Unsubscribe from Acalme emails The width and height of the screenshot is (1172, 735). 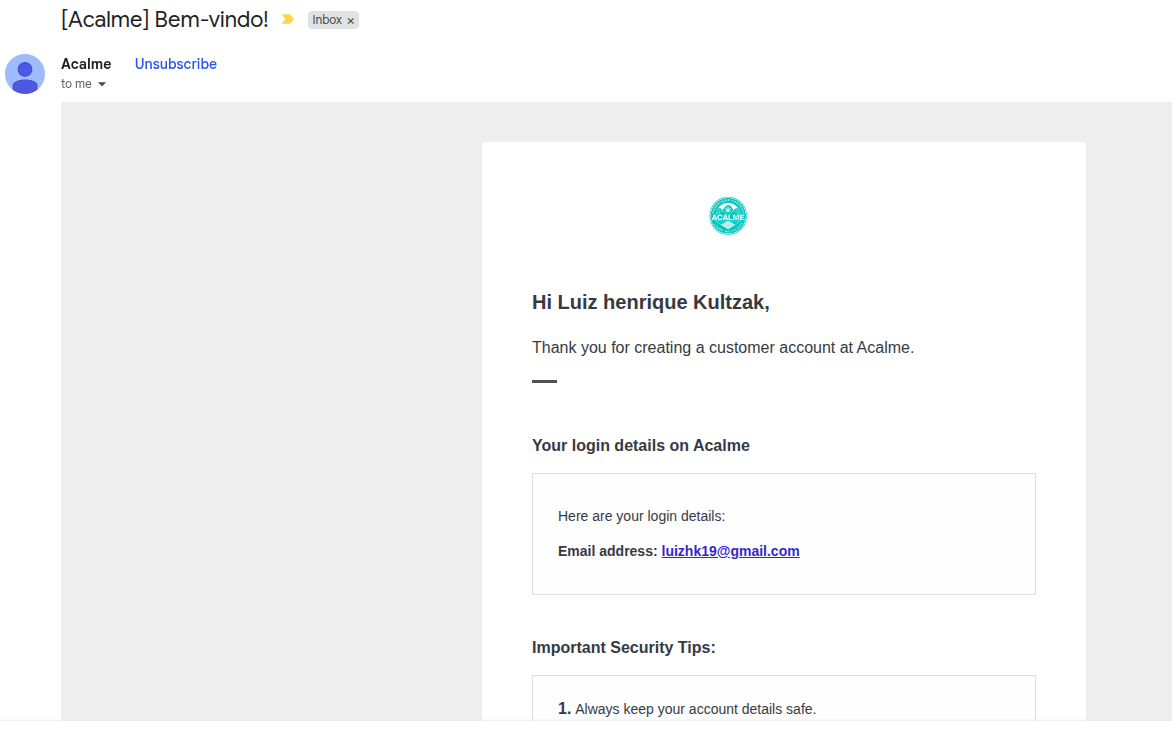(x=176, y=64)
